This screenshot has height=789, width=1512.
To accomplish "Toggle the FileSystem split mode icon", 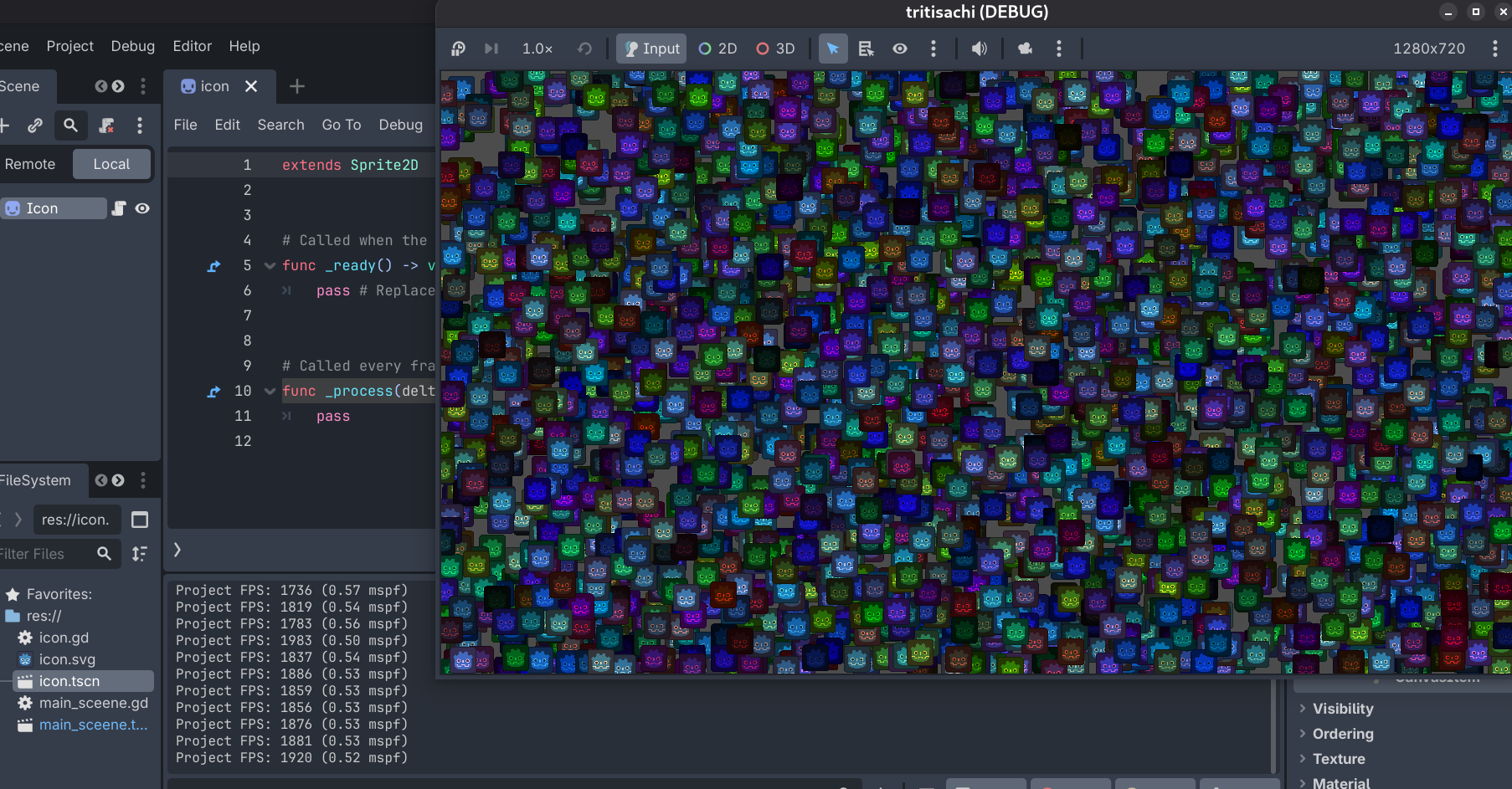I will 140,520.
